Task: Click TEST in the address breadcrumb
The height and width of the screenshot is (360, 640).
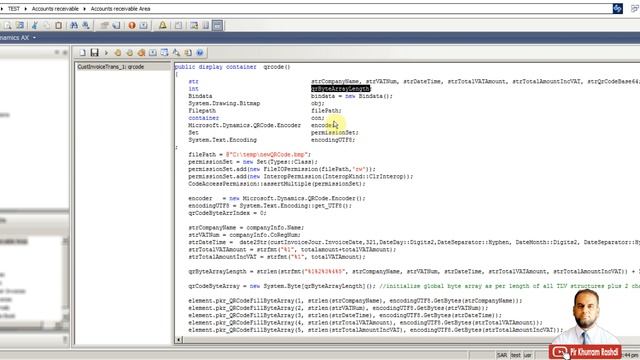Action: point(14,9)
